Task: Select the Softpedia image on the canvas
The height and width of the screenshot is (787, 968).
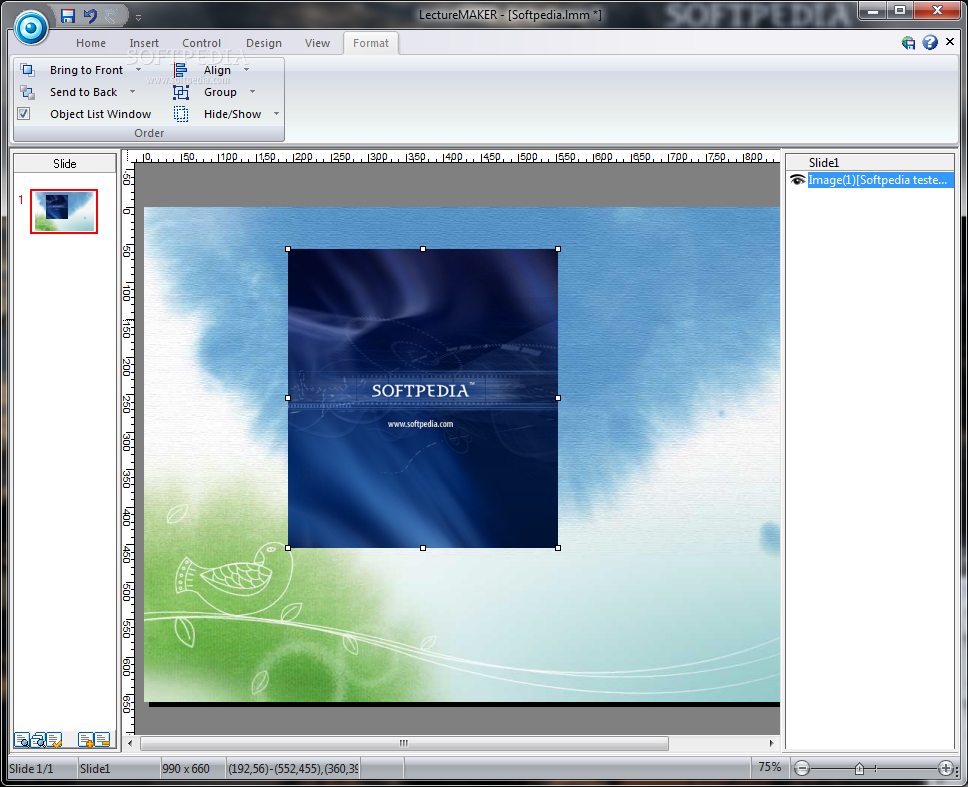Action: tap(423, 398)
